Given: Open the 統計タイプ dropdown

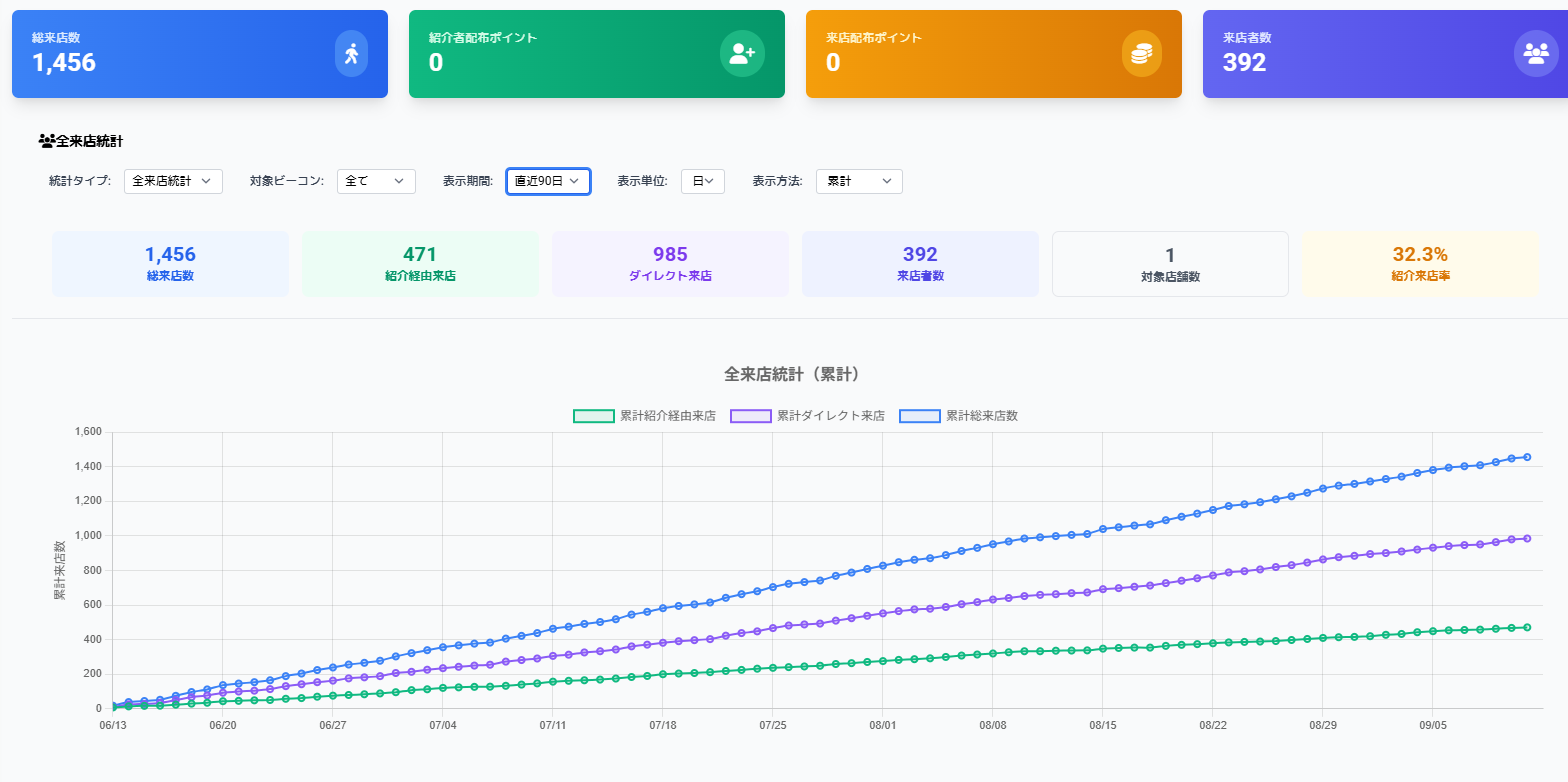Looking at the screenshot, I should click(x=173, y=181).
